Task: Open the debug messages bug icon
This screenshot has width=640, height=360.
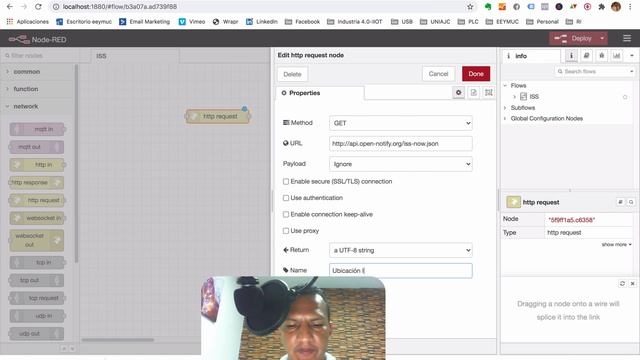Action: coord(601,56)
